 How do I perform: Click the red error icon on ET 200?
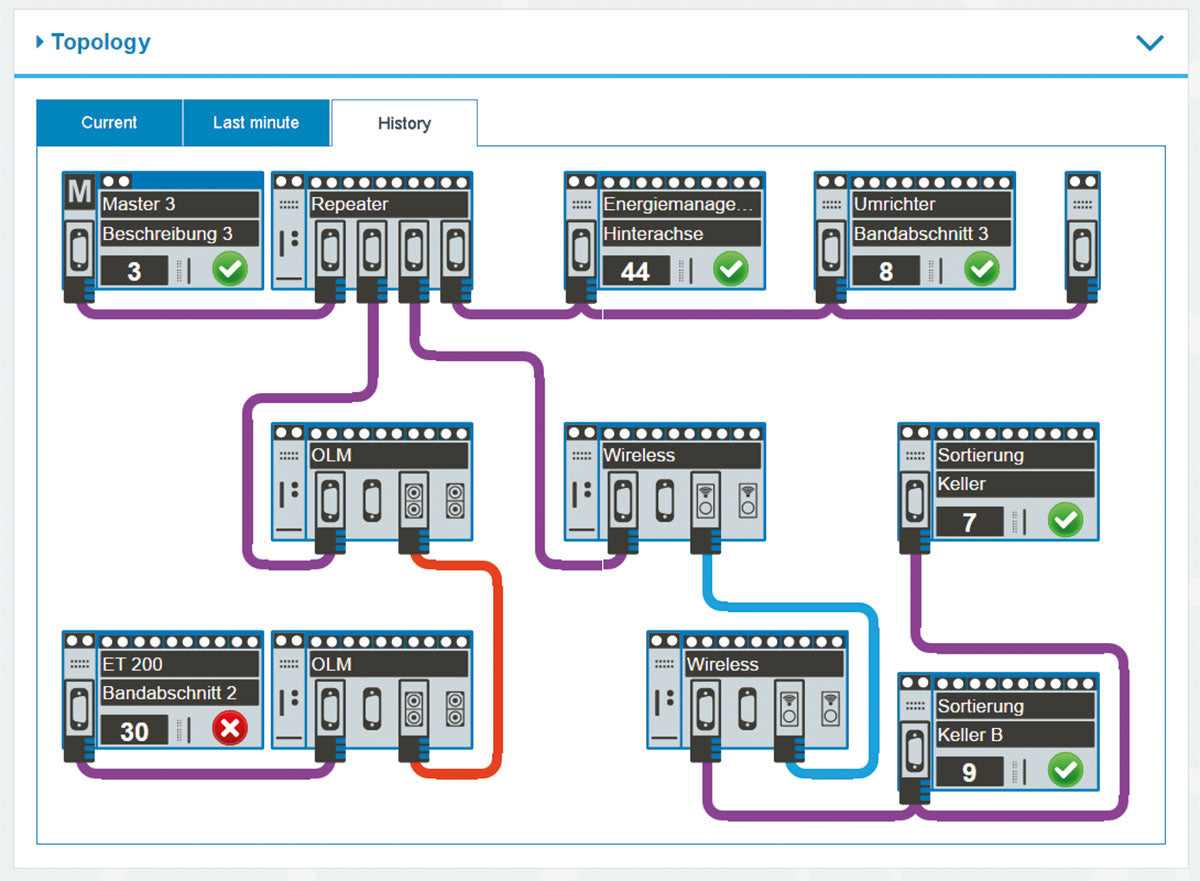click(x=230, y=729)
